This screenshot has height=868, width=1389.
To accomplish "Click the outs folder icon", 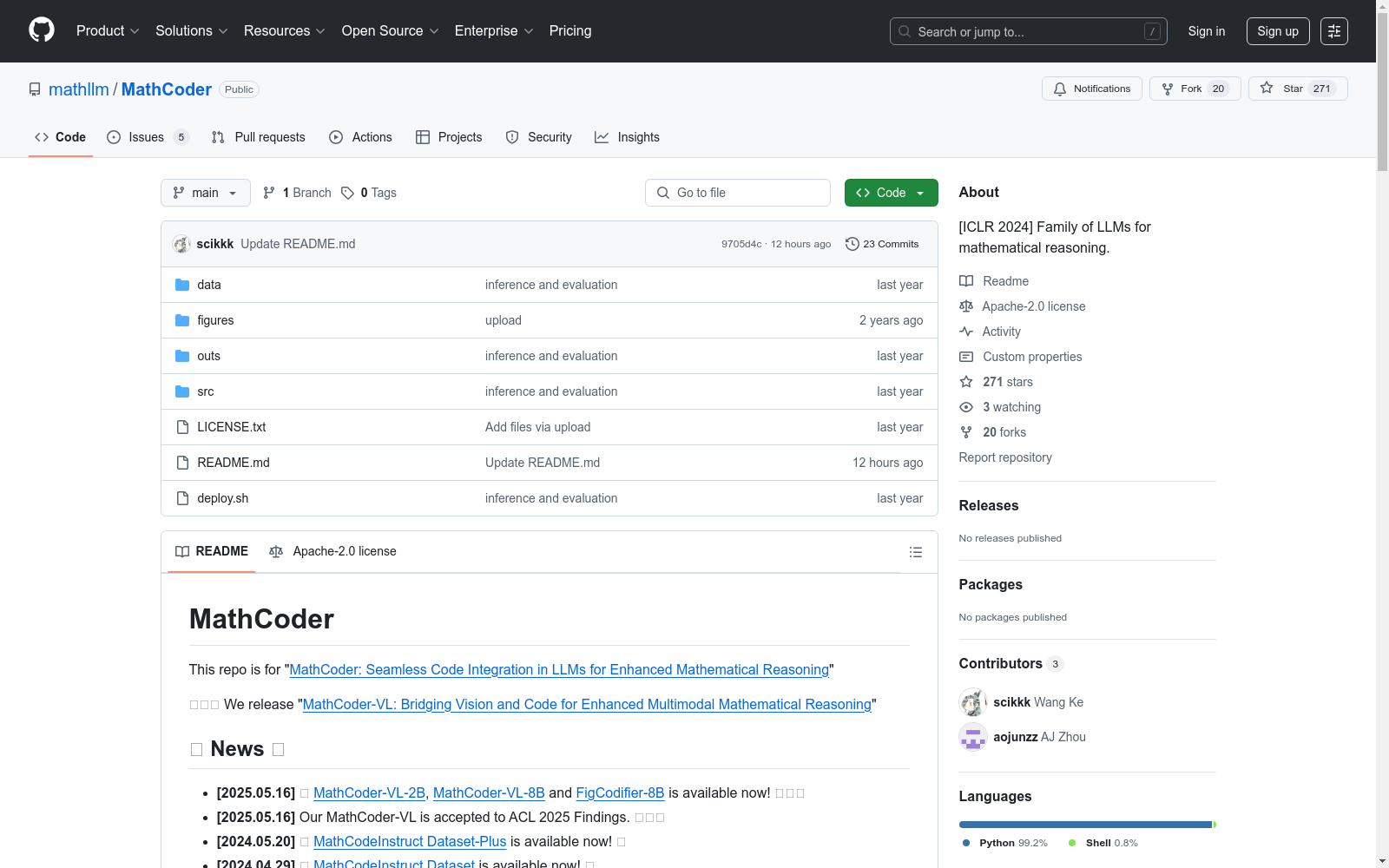I will [182, 356].
